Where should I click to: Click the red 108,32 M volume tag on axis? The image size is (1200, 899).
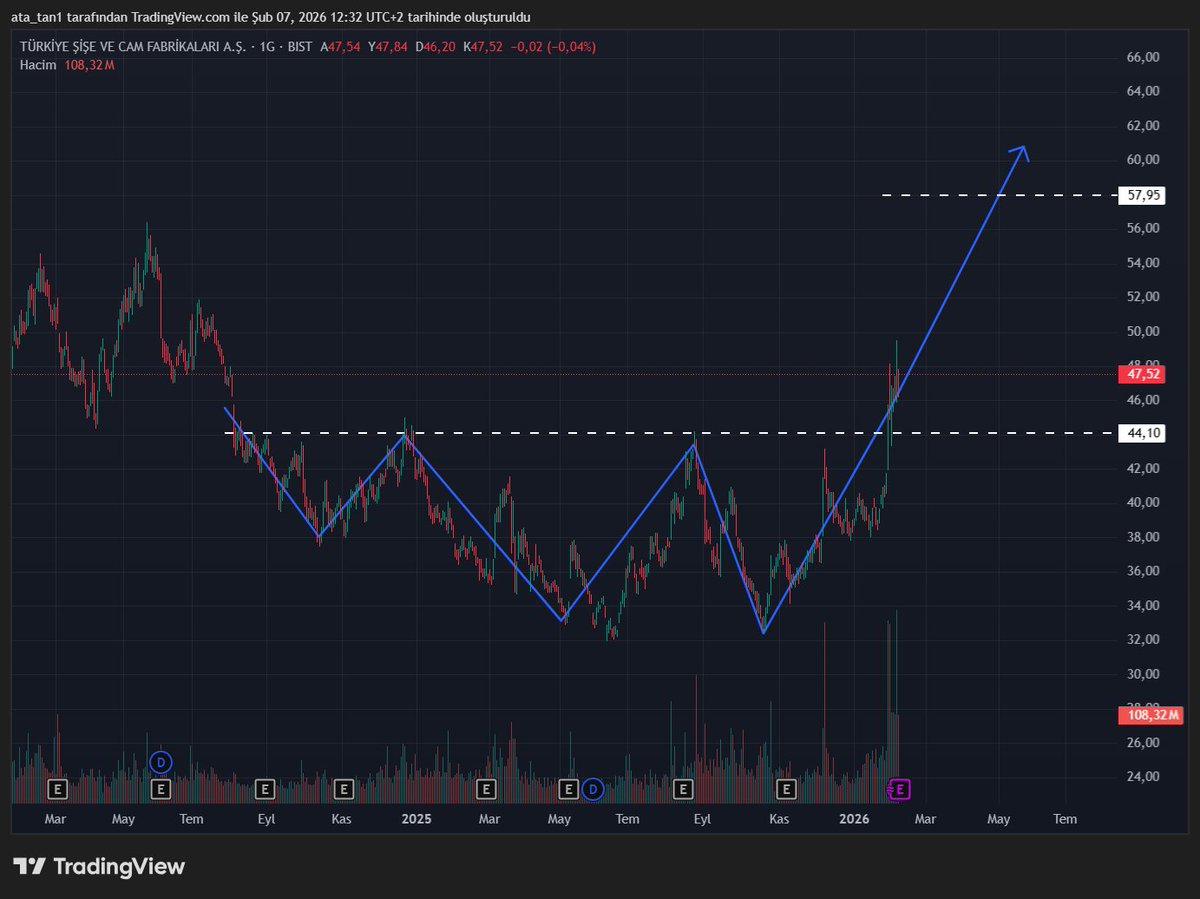pyautogui.click(x=1153, y=715)
